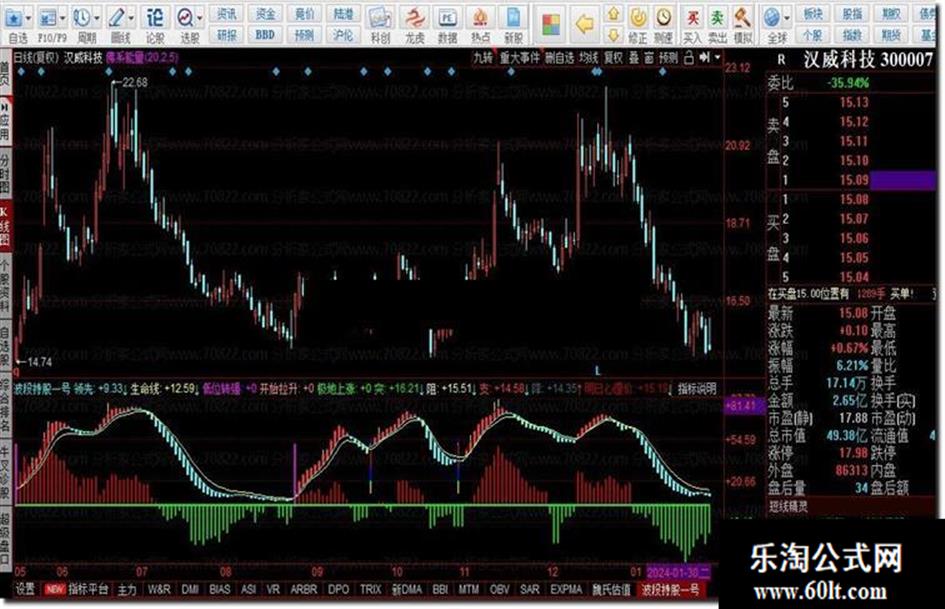The width and height of the screenshot is (945, 609).
Task: Toggle 叠 overlay option on chart
Action: click(633, 58)
